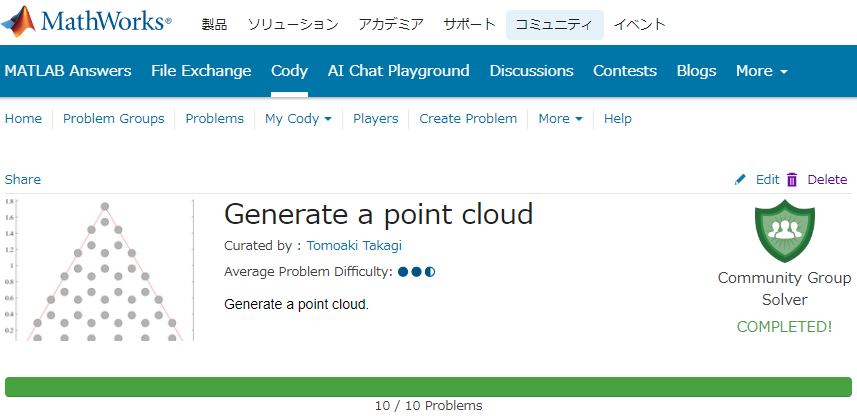The width and height of the screenshot is (857, 416).
Task: Open the 製品 menu
Action: coord(214,24)
